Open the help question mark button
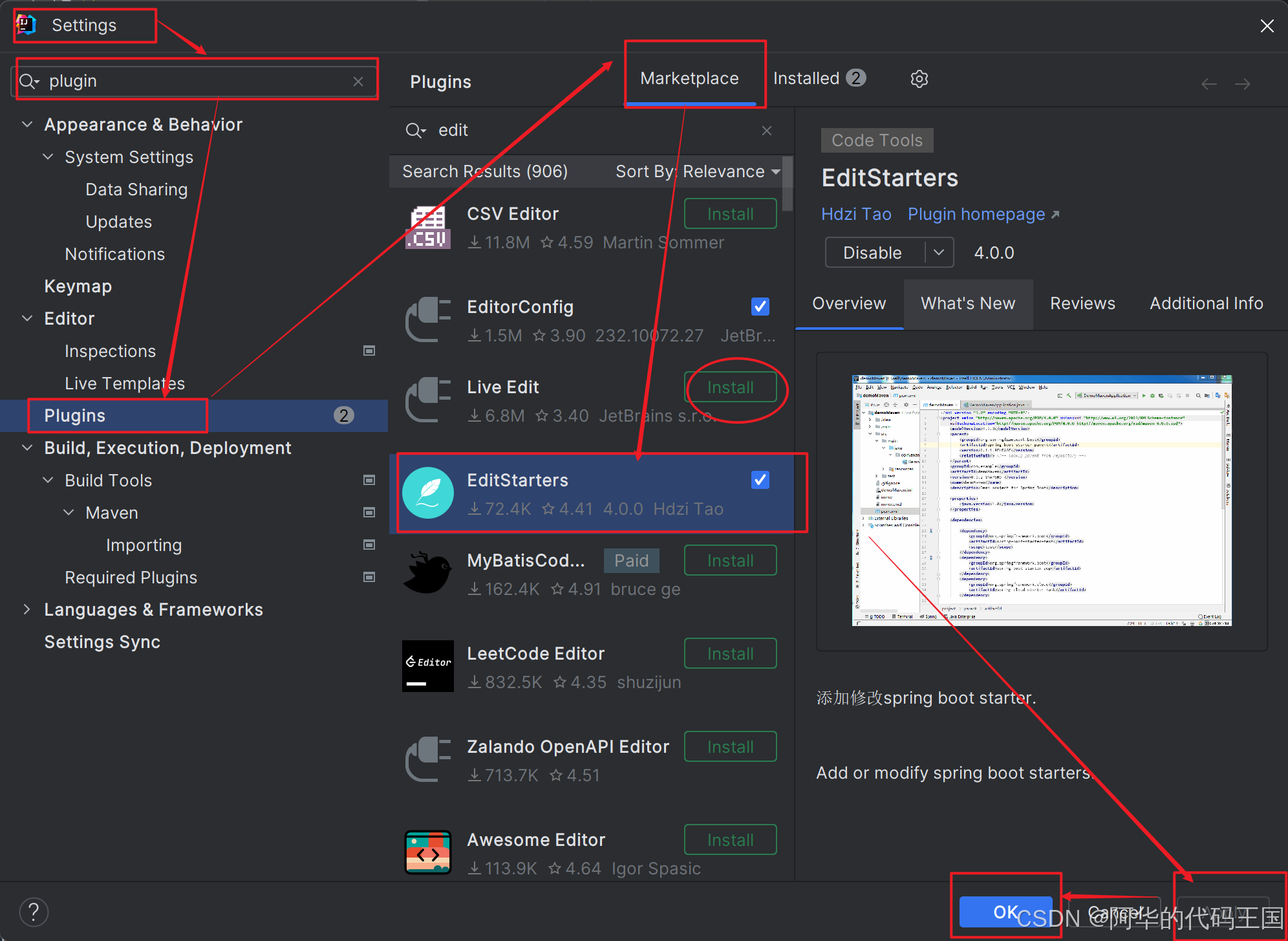 pyautogui.click(x=34, y=913)
